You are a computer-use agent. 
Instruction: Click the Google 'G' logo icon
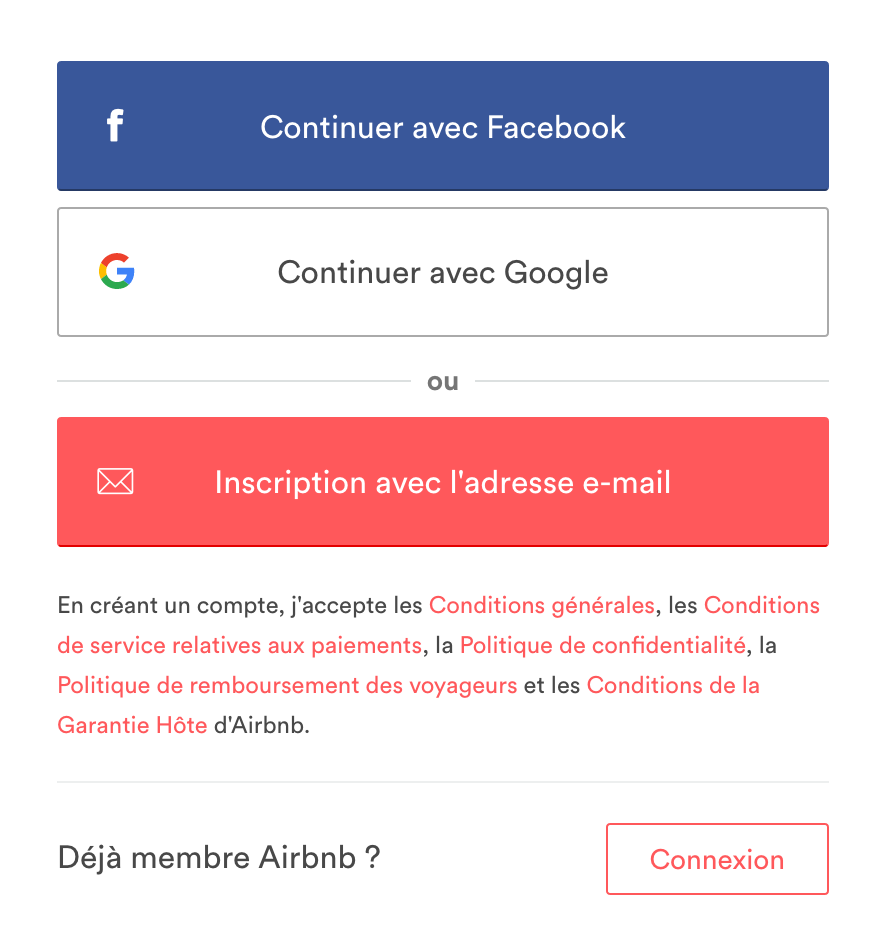(x=116, y=271)
